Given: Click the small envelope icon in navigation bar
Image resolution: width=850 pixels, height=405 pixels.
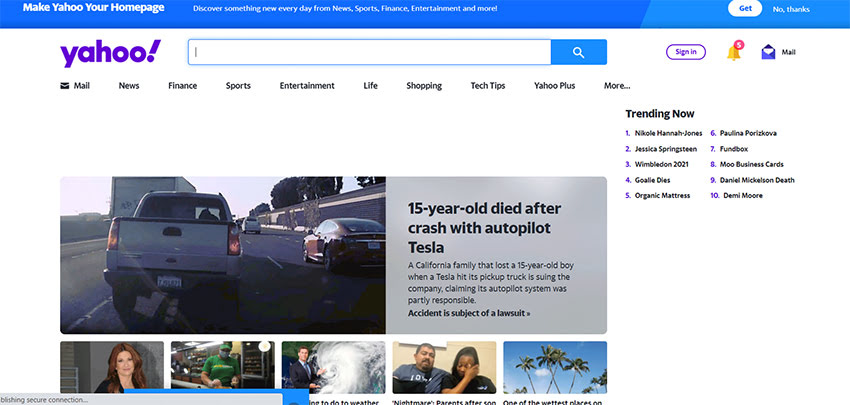Looking at the screenshot, I should tap(65, 86).
